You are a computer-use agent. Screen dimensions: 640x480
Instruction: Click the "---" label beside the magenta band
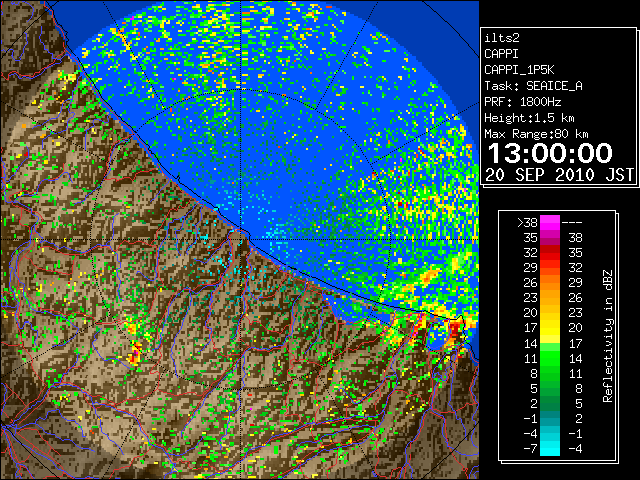click(x=572, y=222)
